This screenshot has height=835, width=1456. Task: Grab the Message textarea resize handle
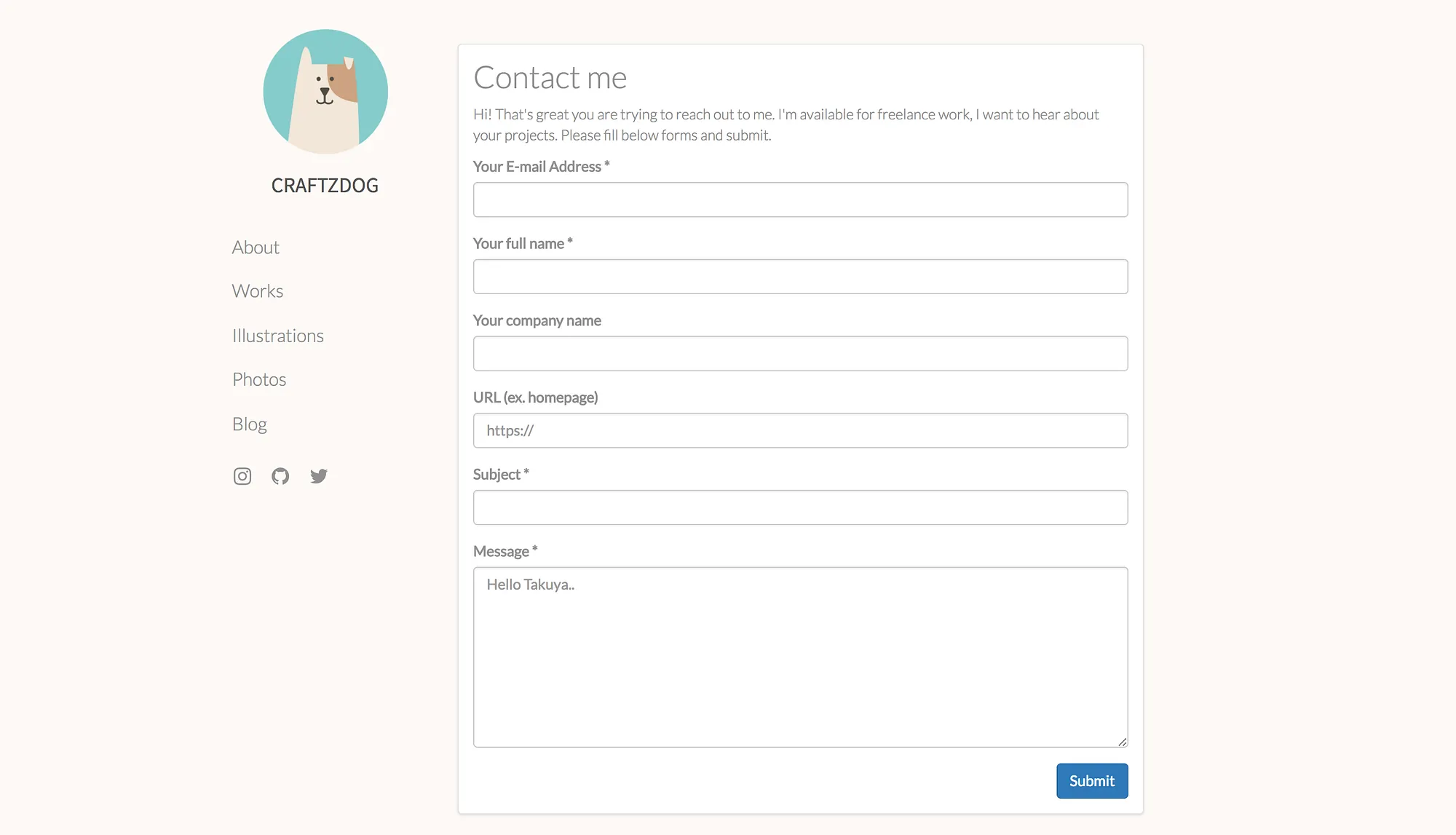pyautogui.click(x=1123, y=742)
